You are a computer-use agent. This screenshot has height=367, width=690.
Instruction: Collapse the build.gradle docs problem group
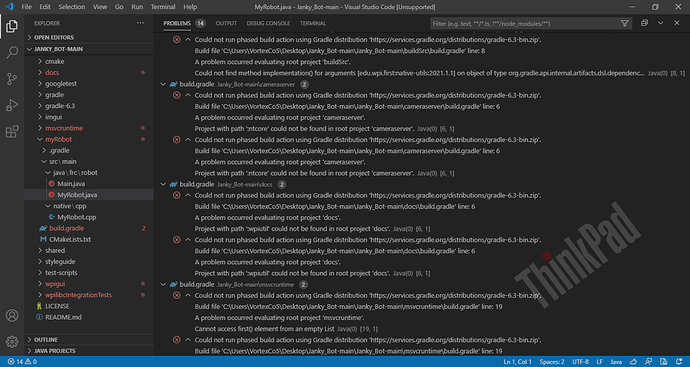[x=163, y=184]
